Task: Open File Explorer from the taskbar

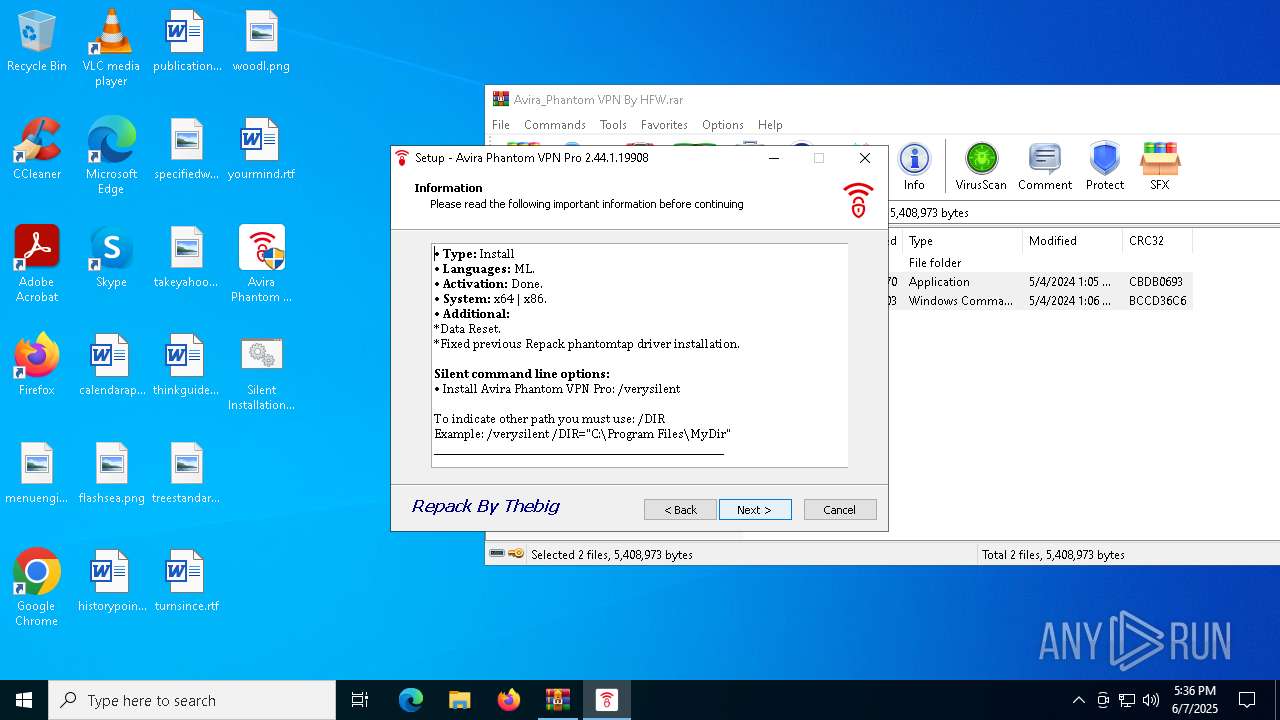Action: (459, 700)
